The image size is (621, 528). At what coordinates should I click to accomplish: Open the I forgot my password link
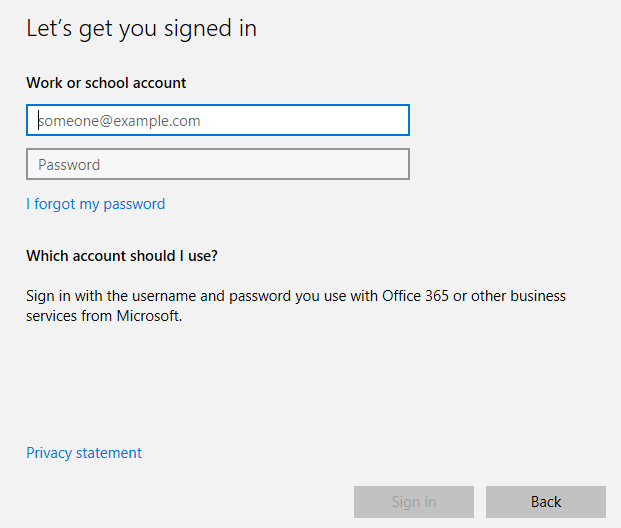[95, 204]
